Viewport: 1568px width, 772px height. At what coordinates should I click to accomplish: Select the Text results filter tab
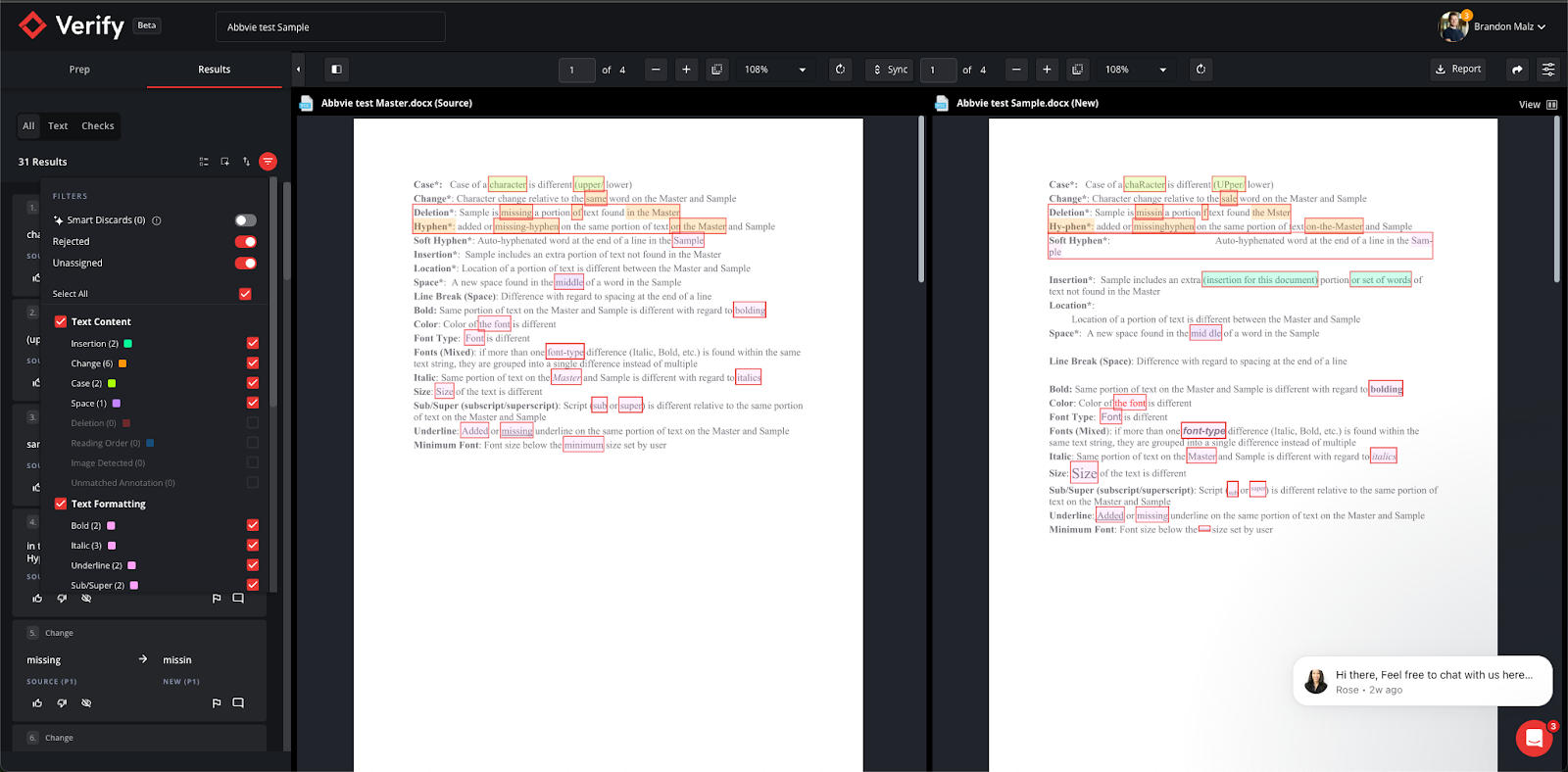tap(58, 125)
